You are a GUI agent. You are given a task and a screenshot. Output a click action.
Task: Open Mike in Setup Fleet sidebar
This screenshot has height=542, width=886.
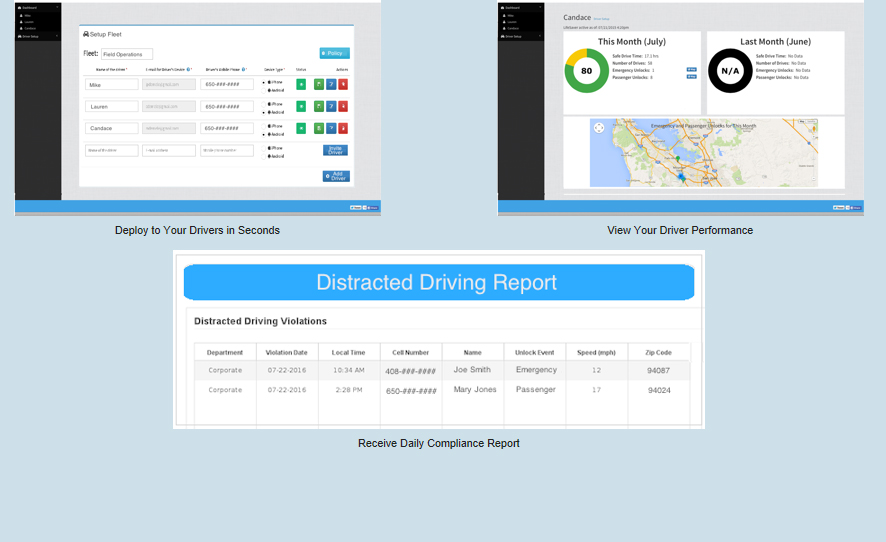26,15
